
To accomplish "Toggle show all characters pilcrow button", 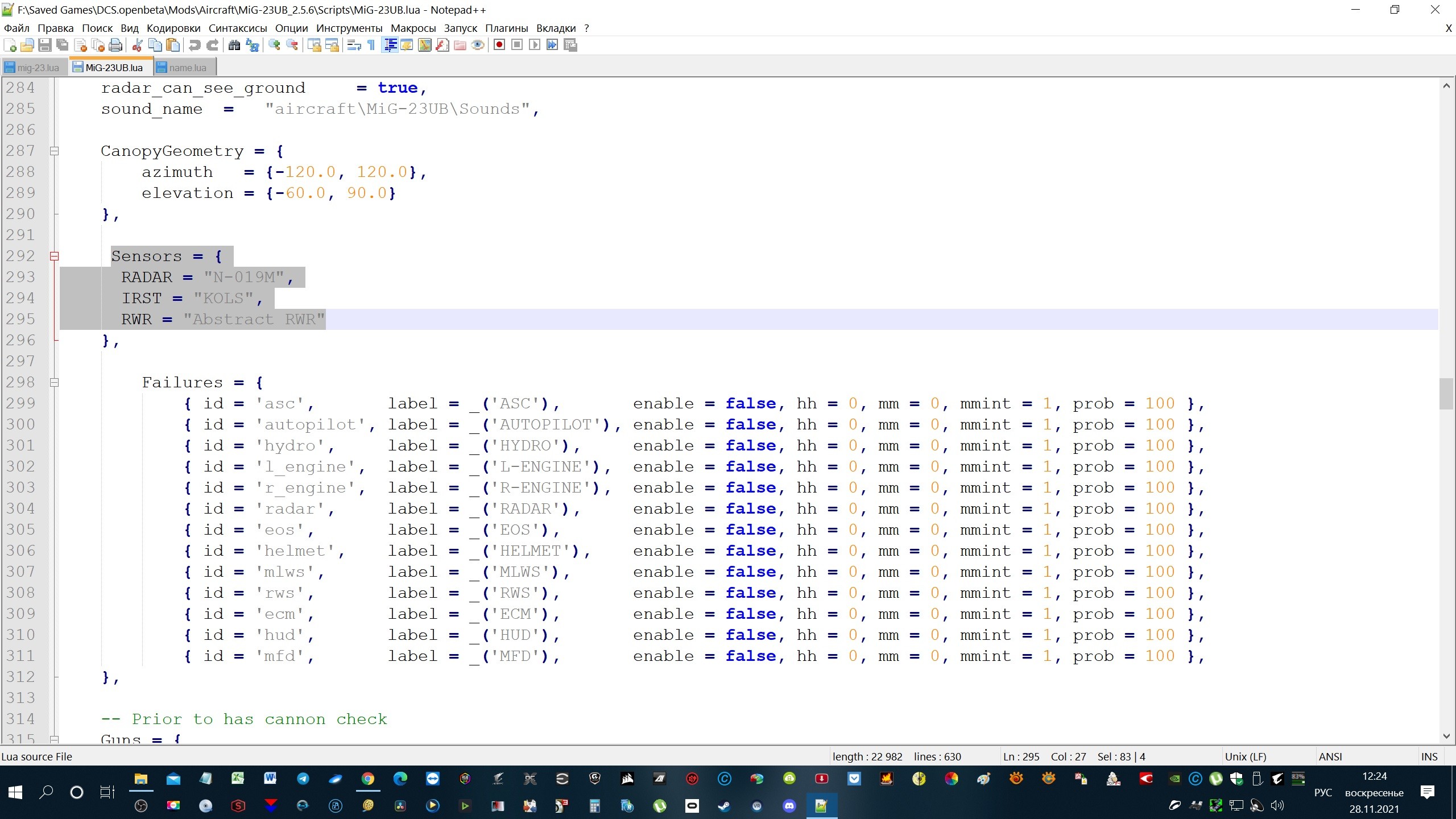I will 371,45.
